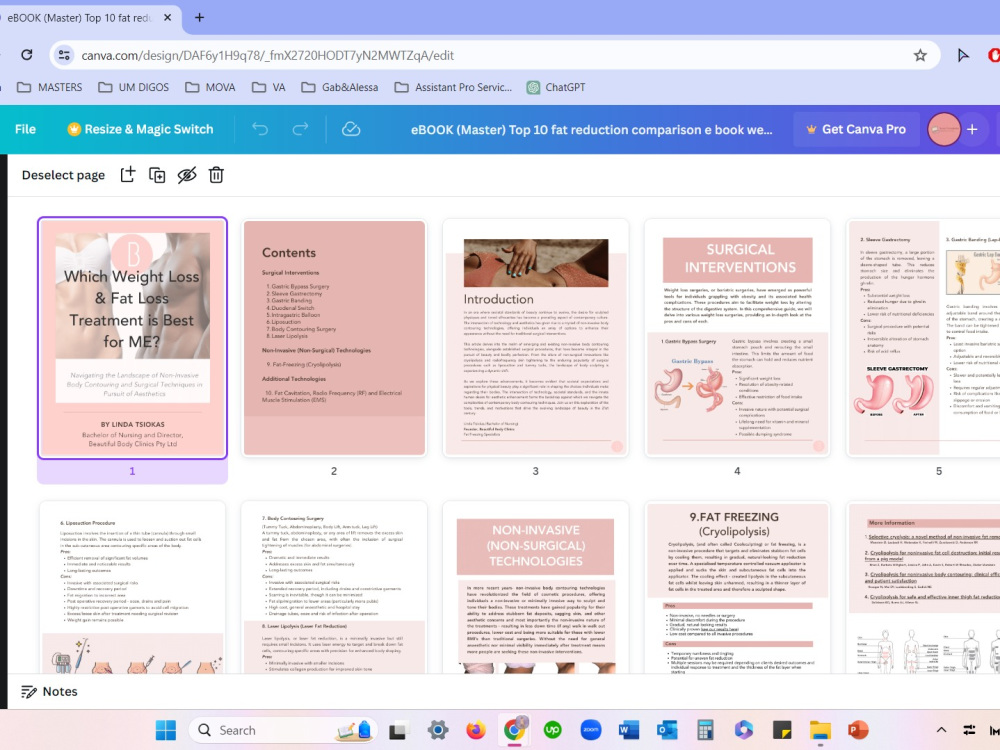Reload the Canva page in browser
The width and height of the screenshot is (1000, 750).
click(x=27, y=55)
